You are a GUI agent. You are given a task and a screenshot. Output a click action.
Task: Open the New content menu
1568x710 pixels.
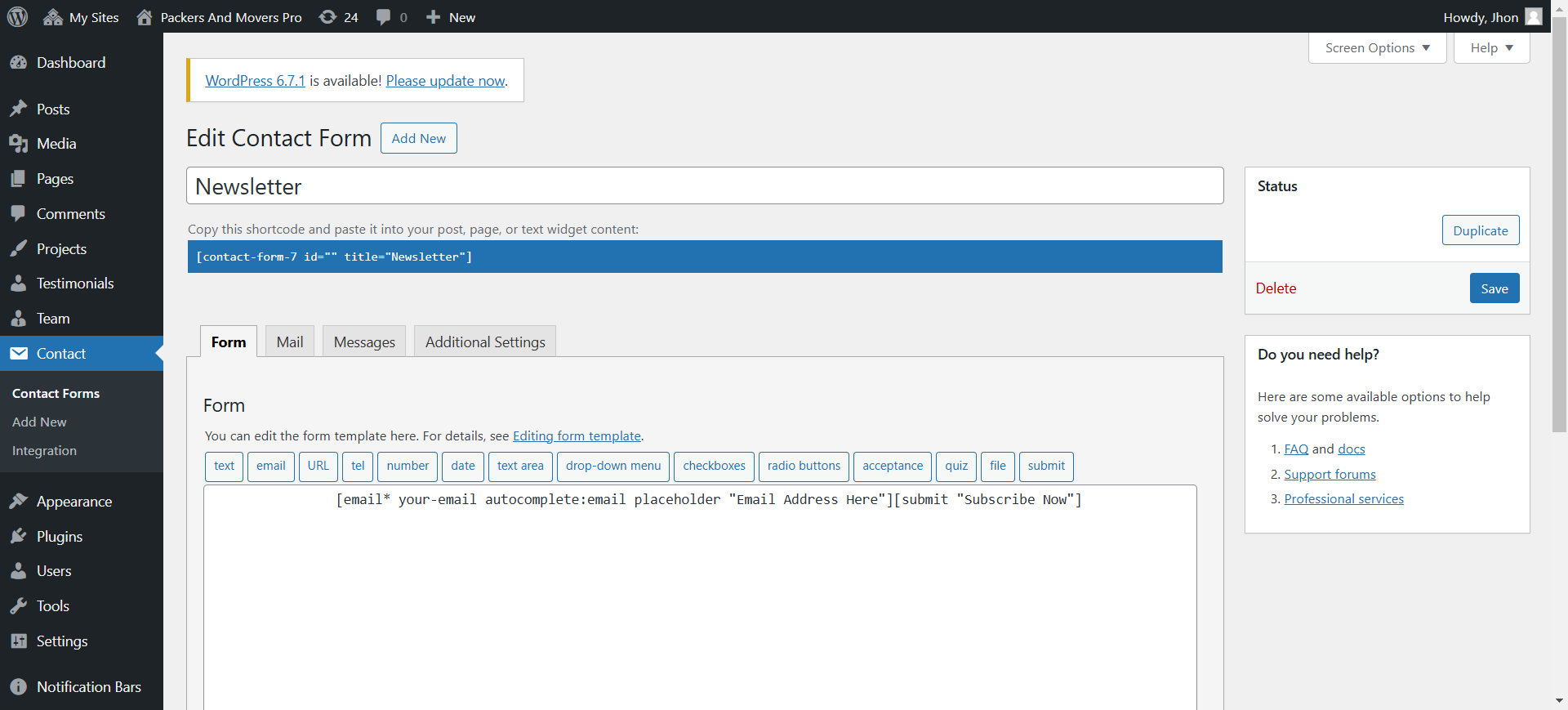point(451,17)
